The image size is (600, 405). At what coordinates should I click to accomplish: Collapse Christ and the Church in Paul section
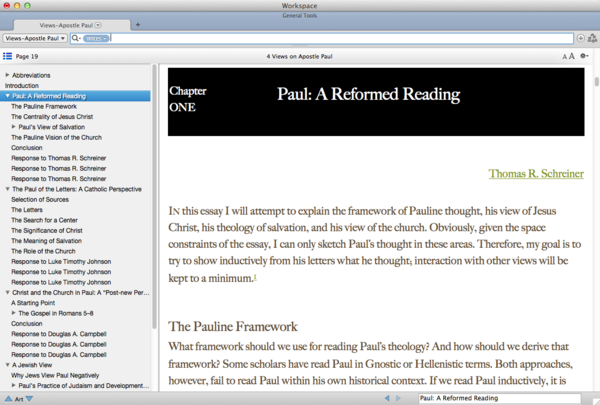7,292
